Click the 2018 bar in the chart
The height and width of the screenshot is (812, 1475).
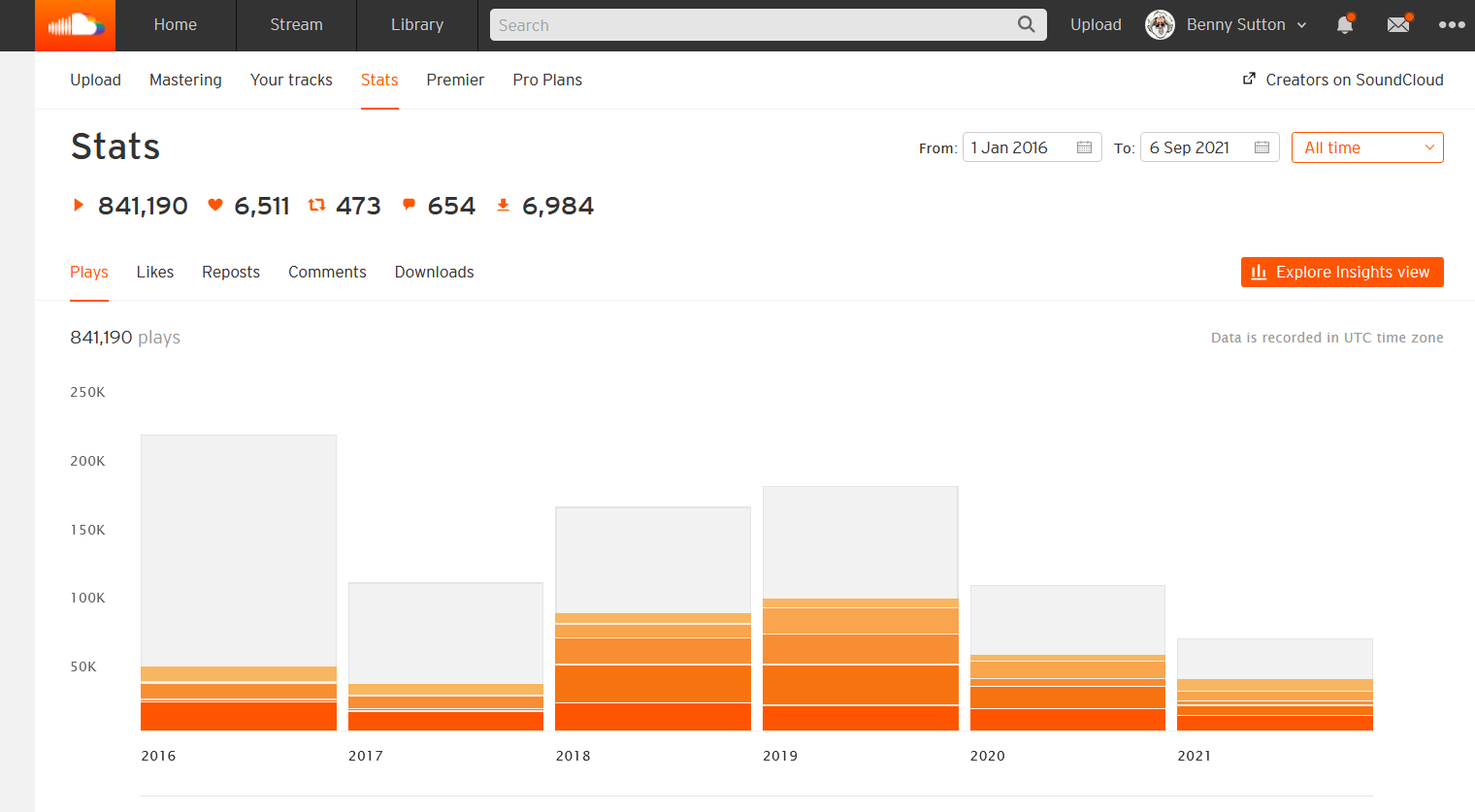pyautogui.click(x=653, y=618)
